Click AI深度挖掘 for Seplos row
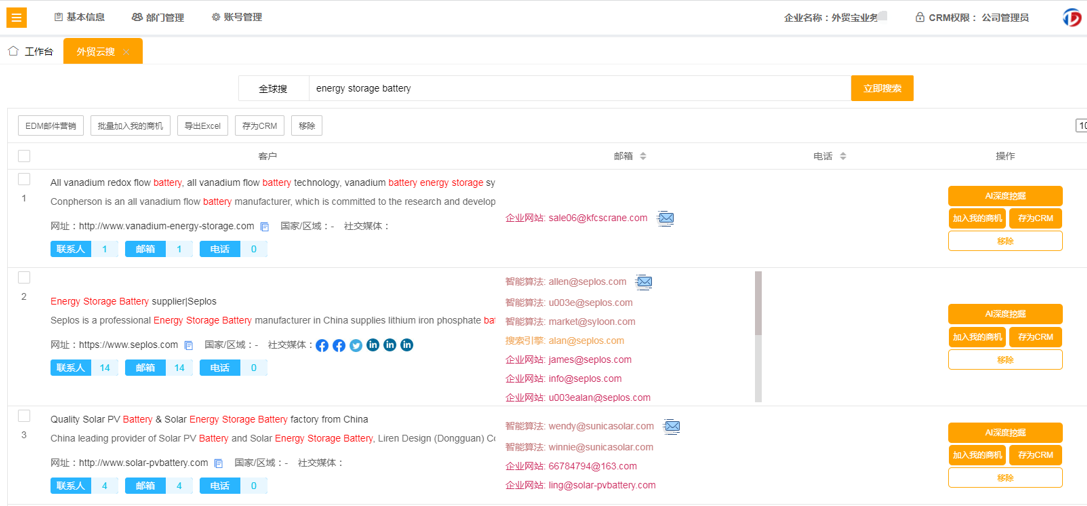The height and width of the screenshot is (506, 1087). coord(1005,314)
